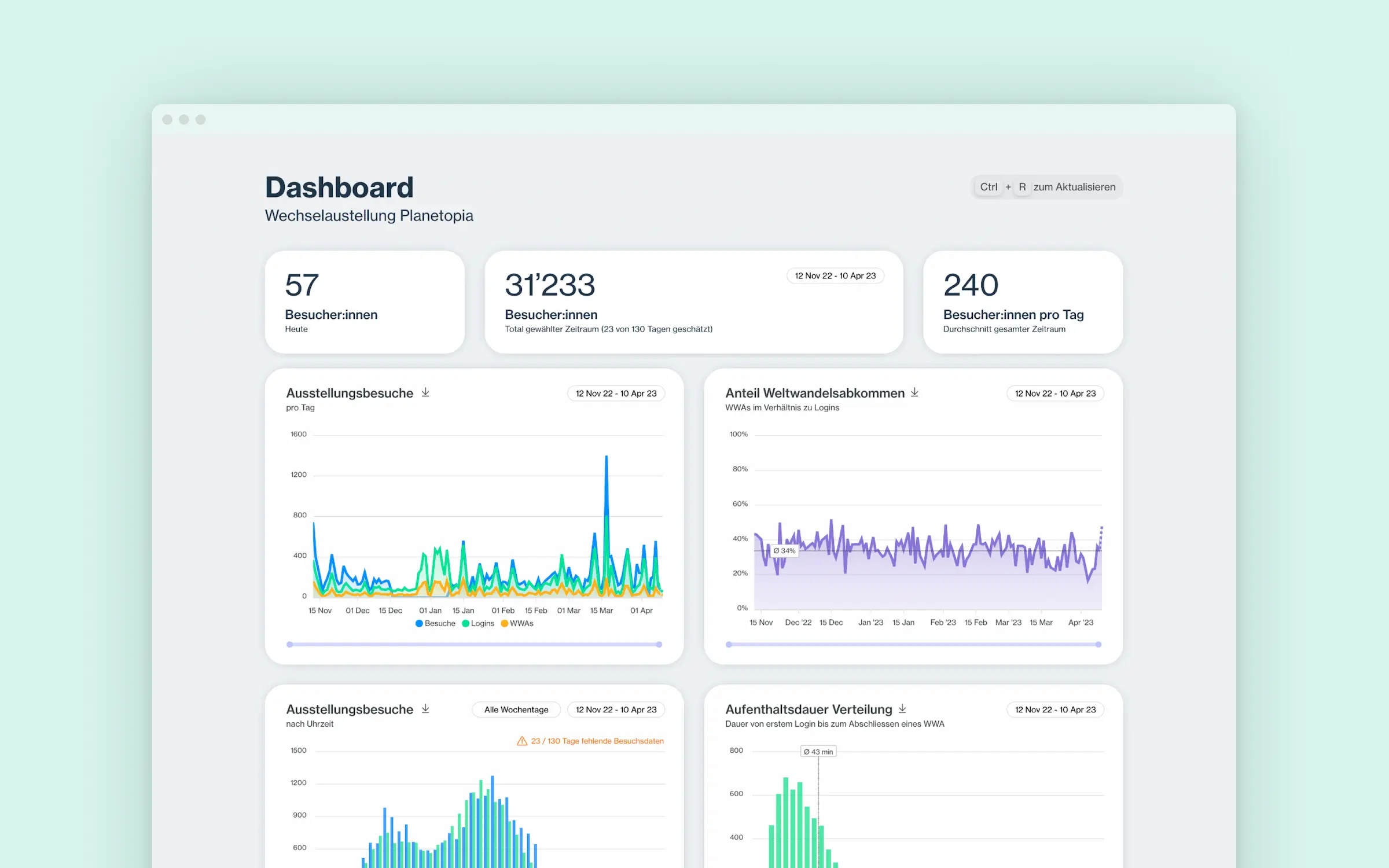
Task: Click the Ctrl key hint button
Action: 989,187
